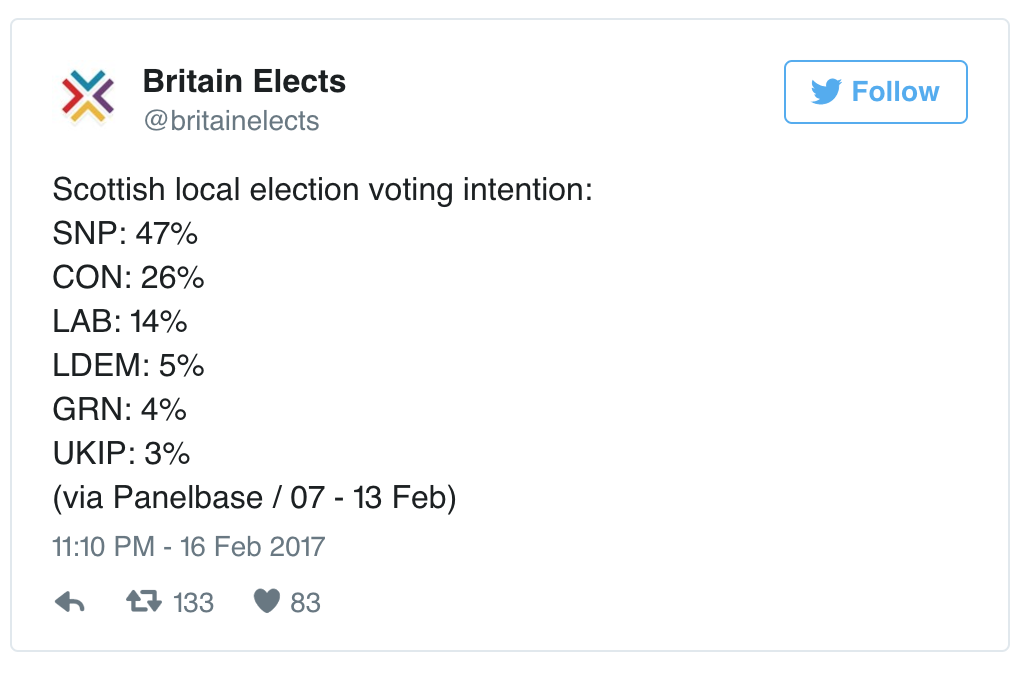Screen dimensions: 1030x674
Task: Click the SNP: 47% line
Action: (125, 234)
